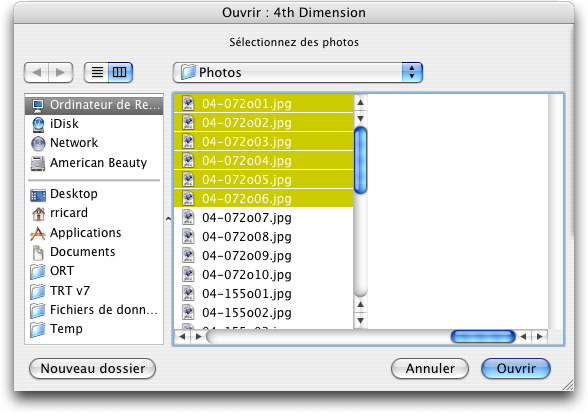Click the right scroll-right arrow of browser
This screenshot has width=588, height=414.
click(540, 336)
